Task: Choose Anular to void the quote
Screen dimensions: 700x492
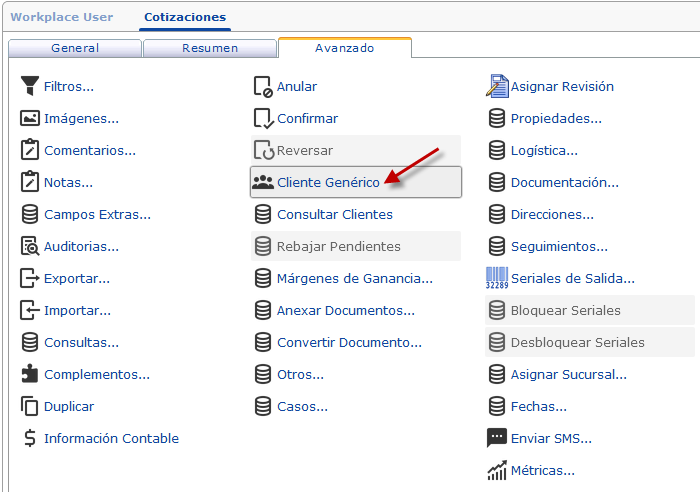Action: [x=297, y=86]
